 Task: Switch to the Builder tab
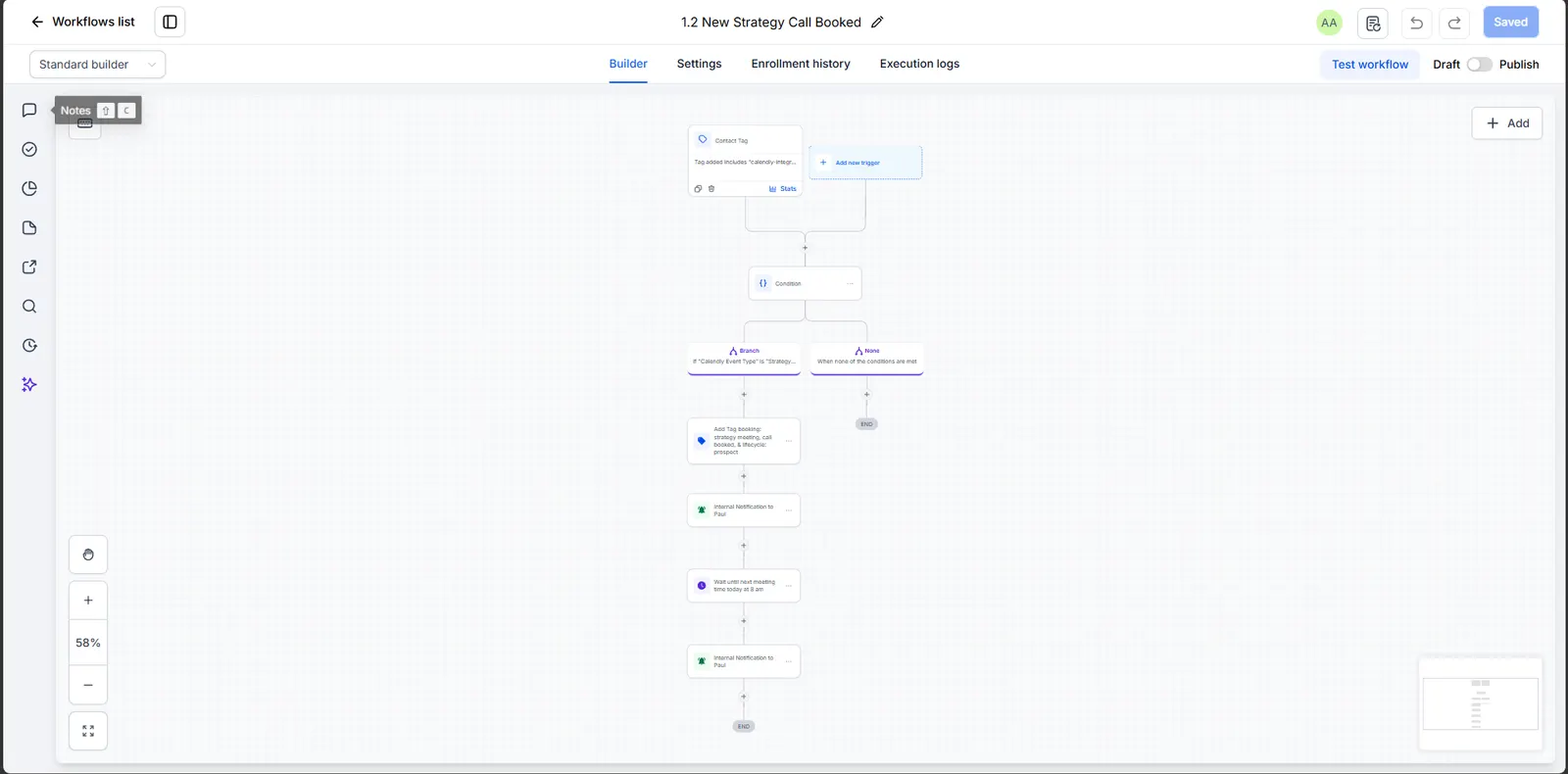[628, 64]
